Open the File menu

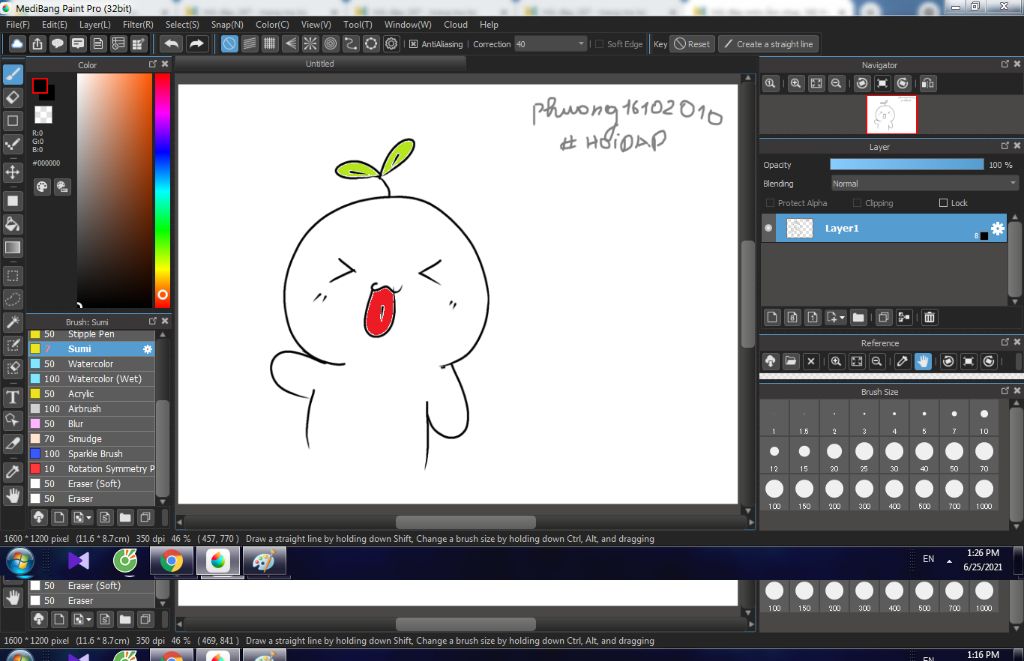click(x=18, y=24)
